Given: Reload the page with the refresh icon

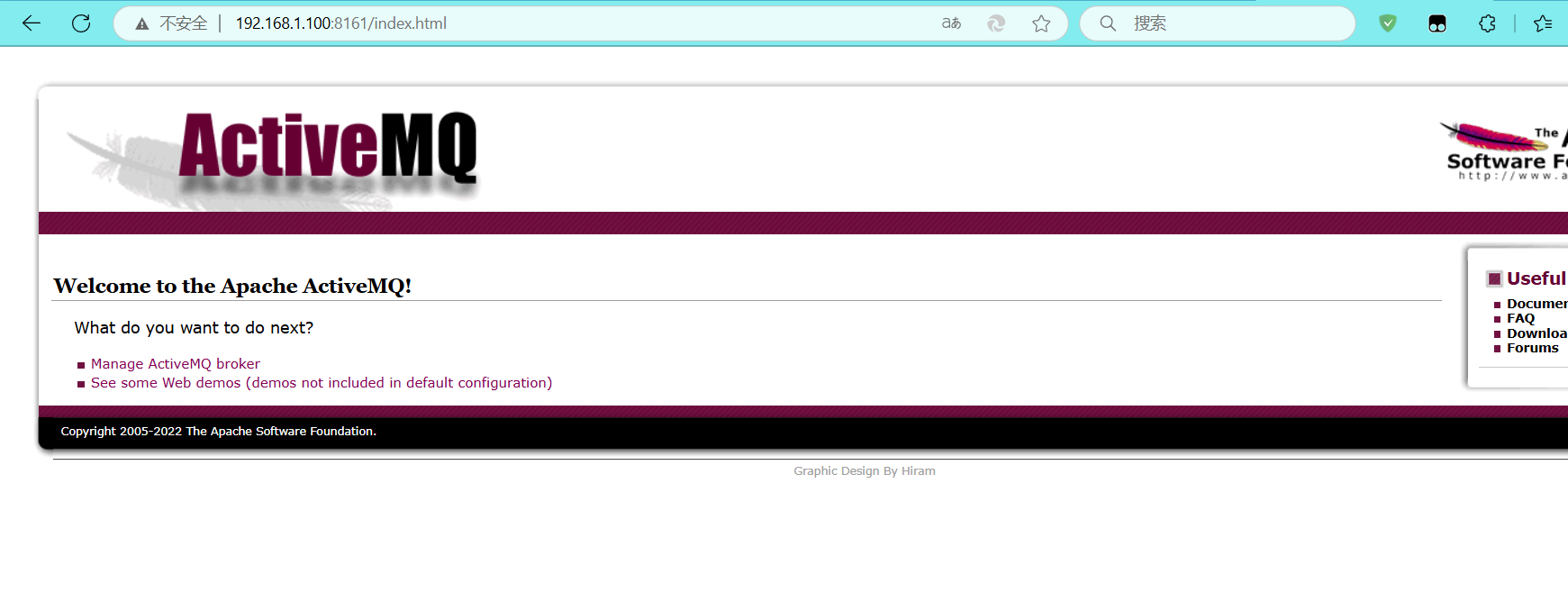Looking at the screenshot, I should 81,23.
